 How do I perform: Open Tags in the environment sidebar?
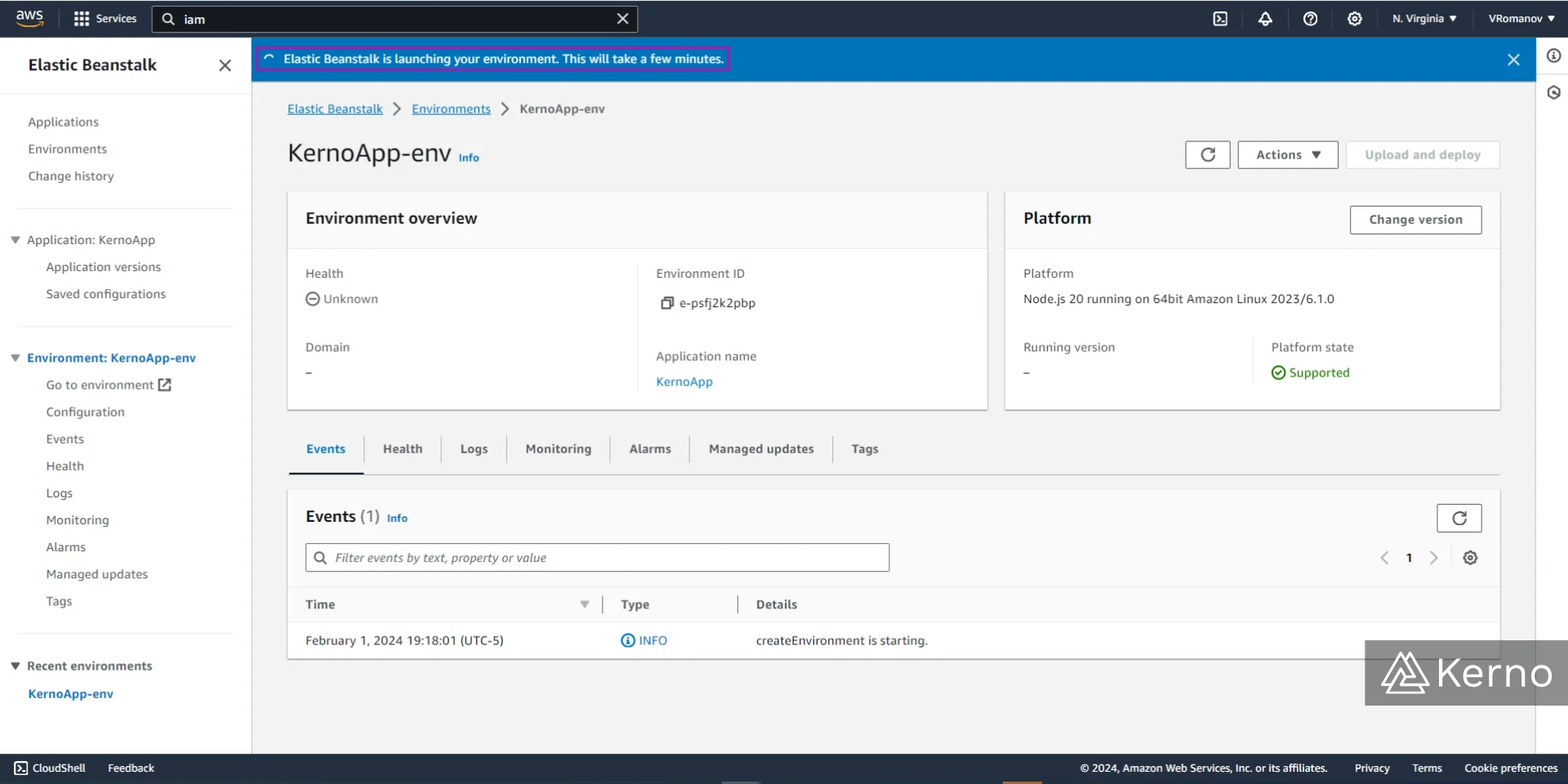click(59, 601)
